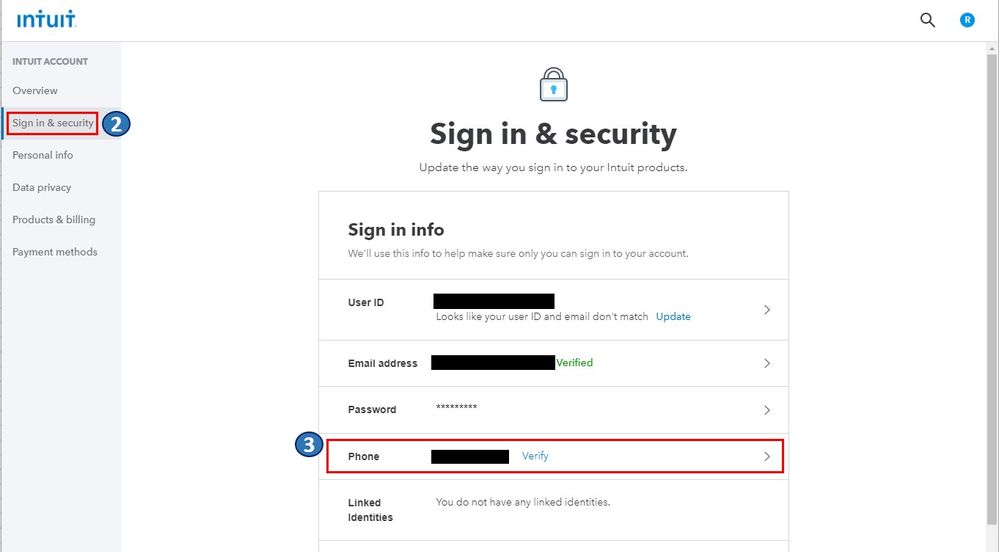Open Personal info in the sidebar
This screenshot has height=552, width=999.
point(43,155)
